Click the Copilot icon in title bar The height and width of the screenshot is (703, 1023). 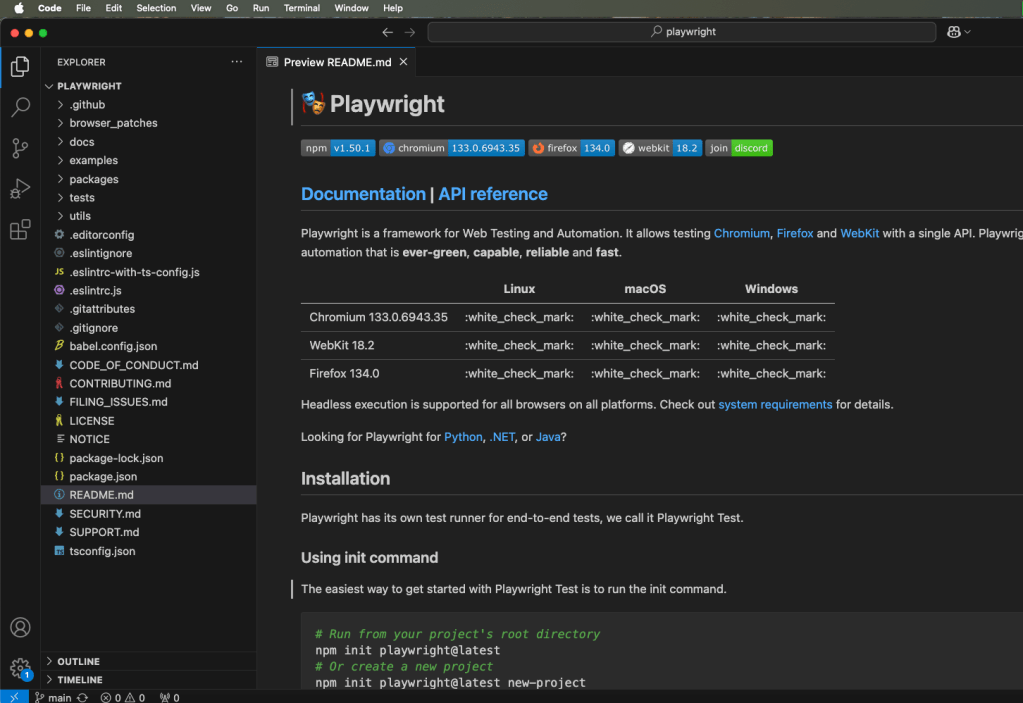[954, 32]
